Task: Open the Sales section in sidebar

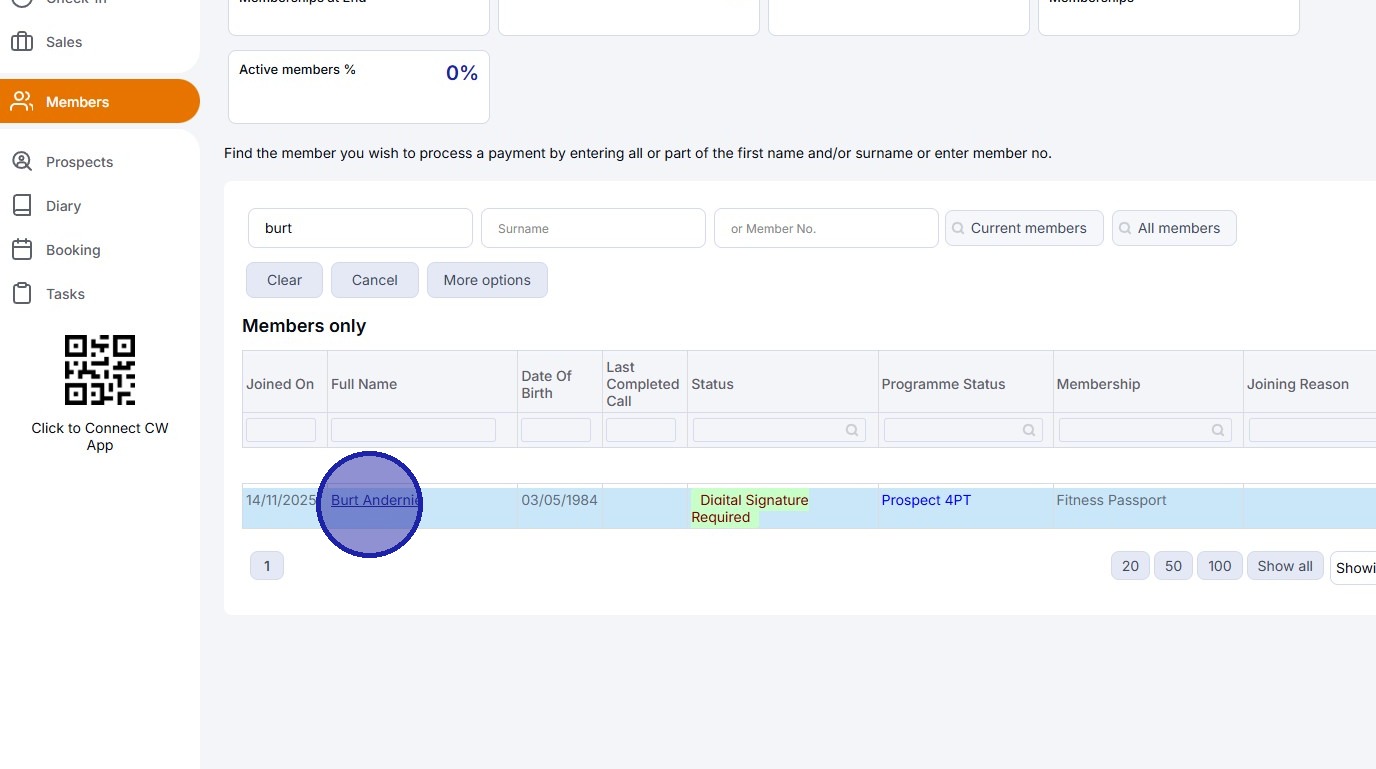Action: 64,42
